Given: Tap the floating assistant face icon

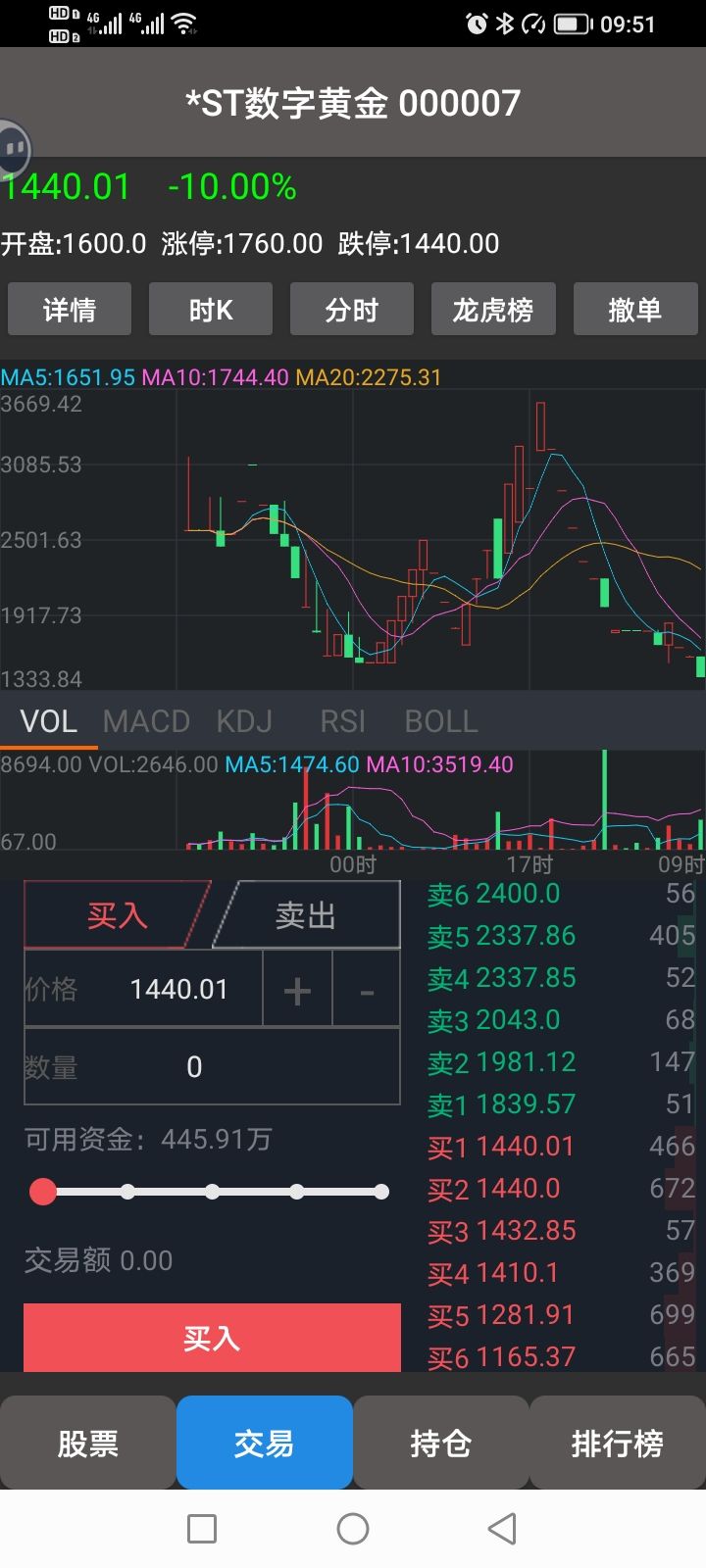Looking at the screenshot, I should click(x=14, y=150).
